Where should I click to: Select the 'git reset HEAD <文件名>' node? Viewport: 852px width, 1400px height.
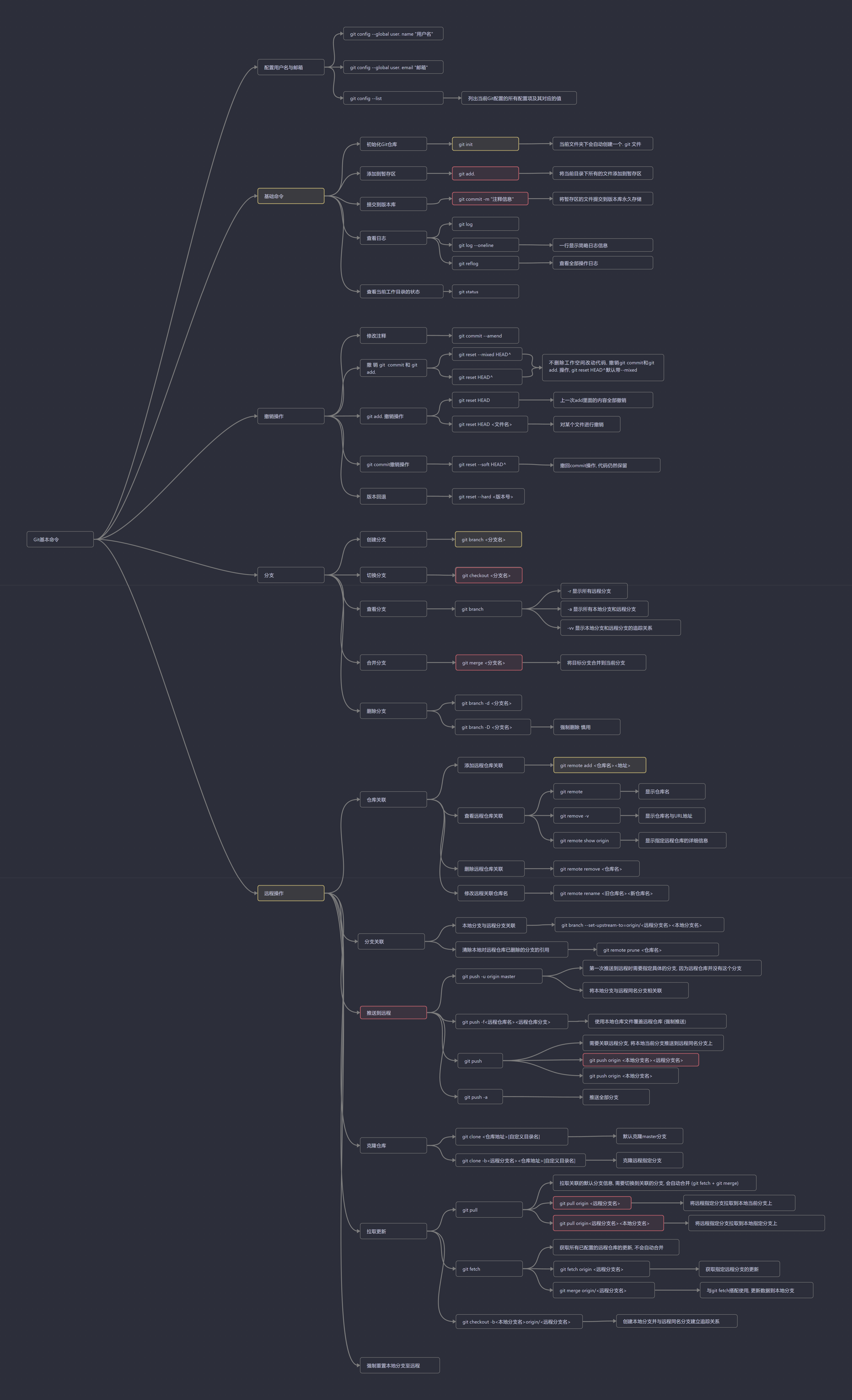(x=490, y=424)
